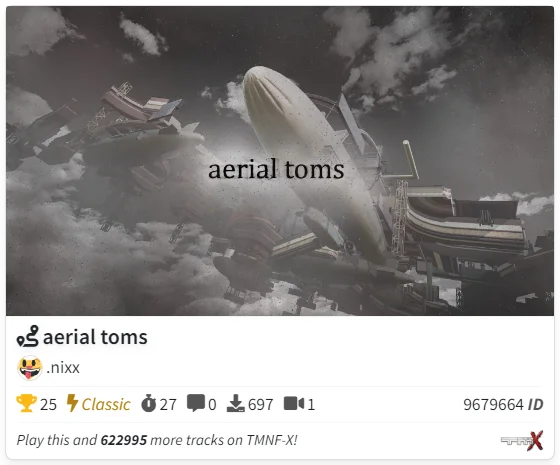
Task: Click the TMX logo icon
Action: (x=522, y=441)
